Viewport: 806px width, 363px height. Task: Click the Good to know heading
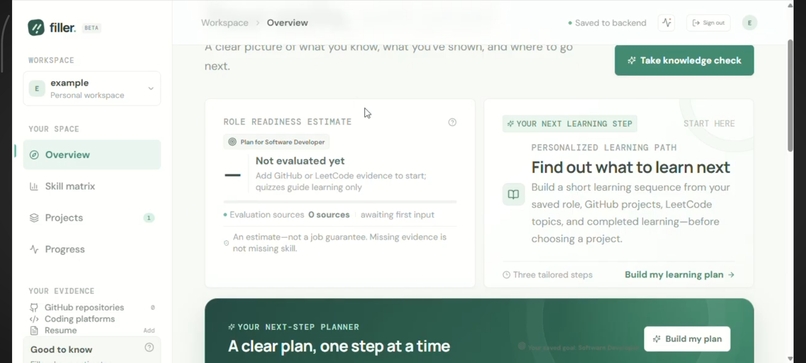[61, 350]
